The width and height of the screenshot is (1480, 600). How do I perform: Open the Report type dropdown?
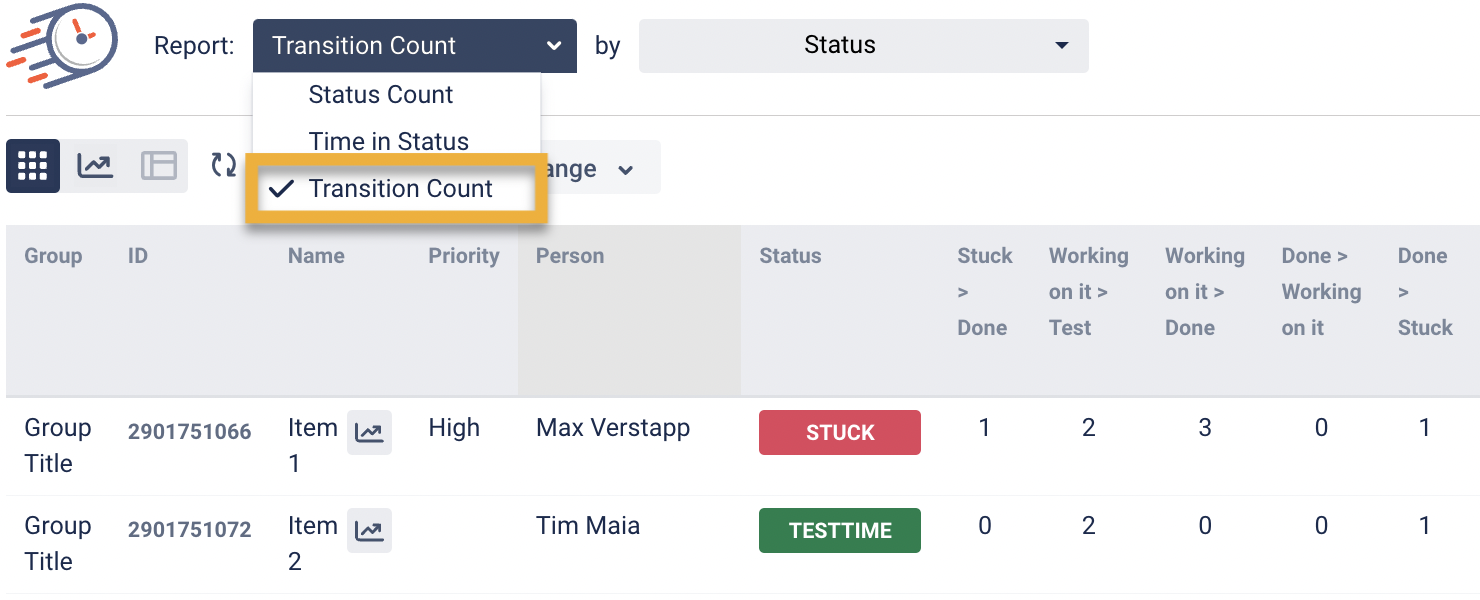pyautogui.click(x=414, y=46)
